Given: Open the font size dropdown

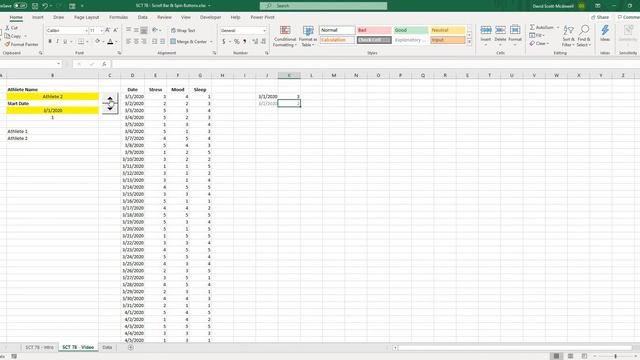Looking at the screenshot, I should click(x=101, y=31).
